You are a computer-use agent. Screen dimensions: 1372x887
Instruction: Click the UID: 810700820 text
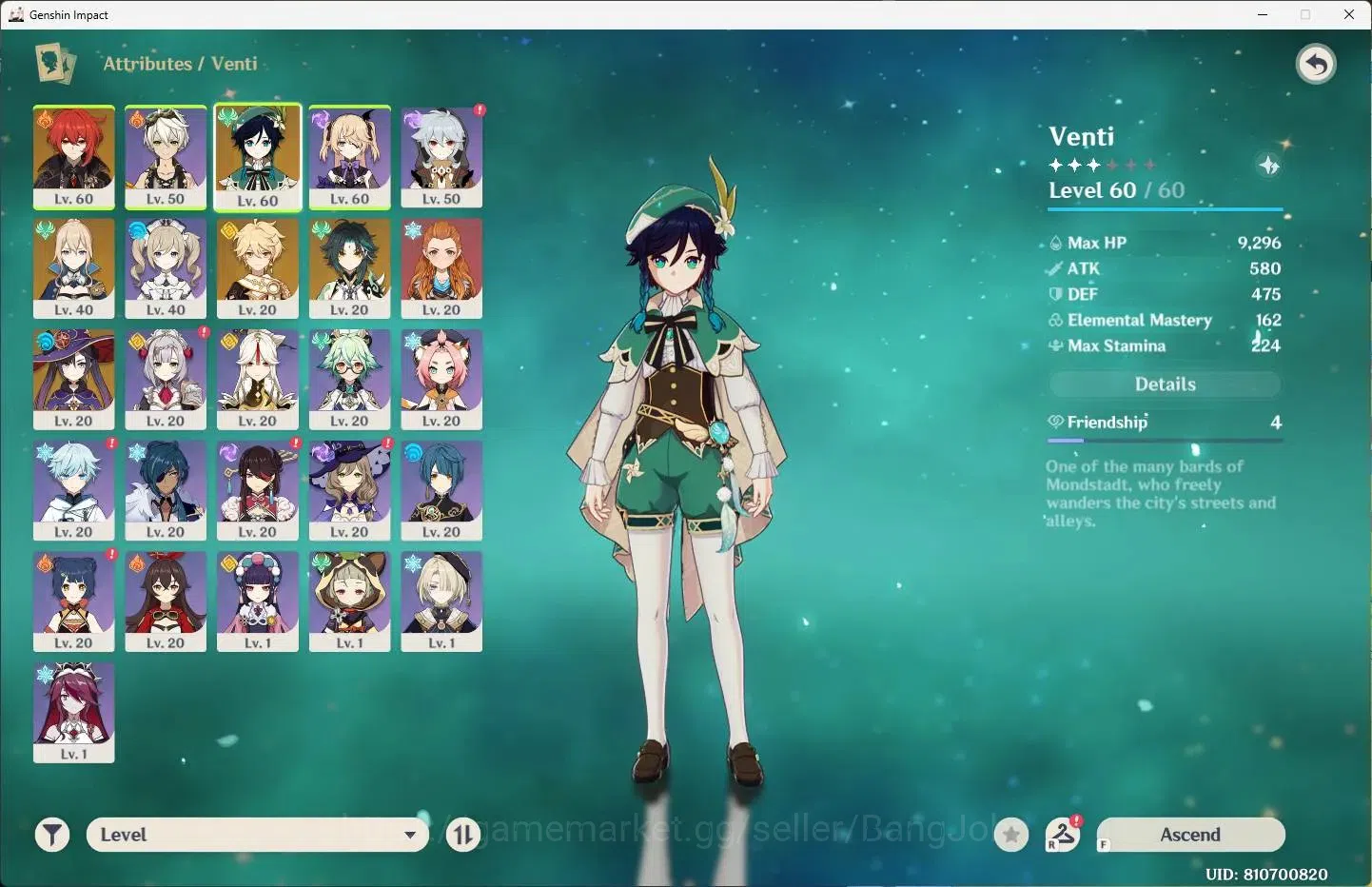[x=1265, y=874]
